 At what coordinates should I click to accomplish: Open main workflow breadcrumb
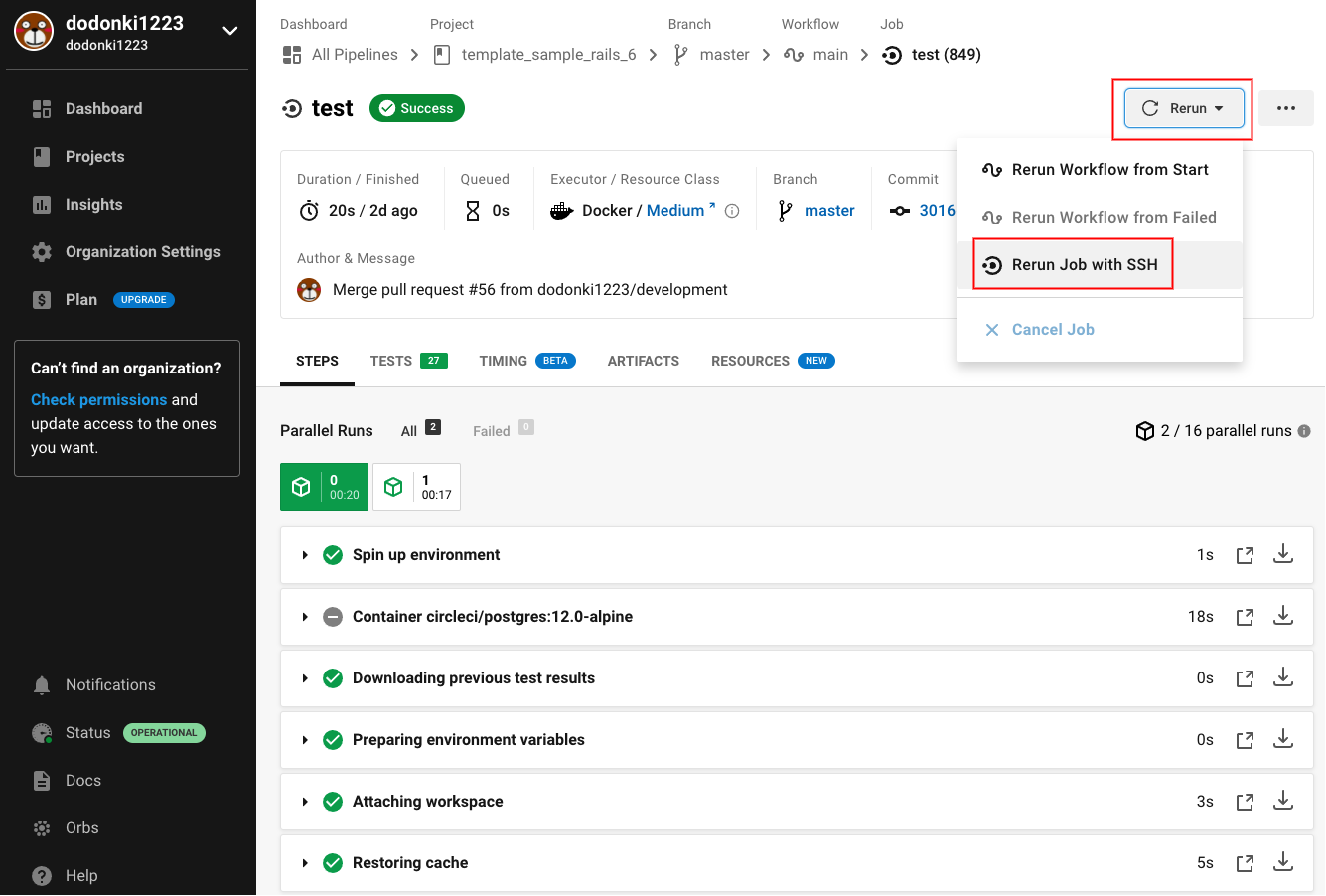(816, 55)
